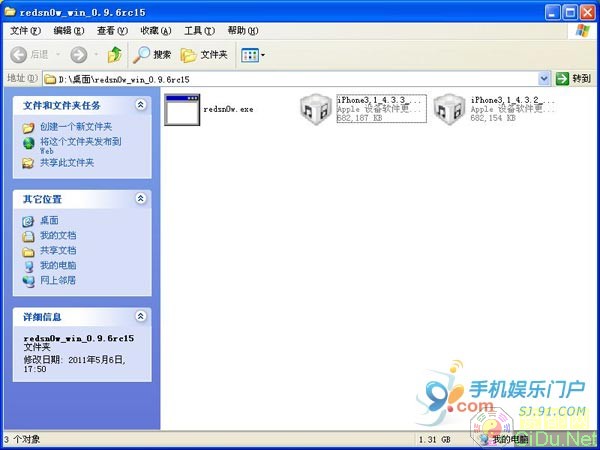Click Make a new folder (创建一个新文件夹) link
The image size is (600, 450).
coord(75,127)
